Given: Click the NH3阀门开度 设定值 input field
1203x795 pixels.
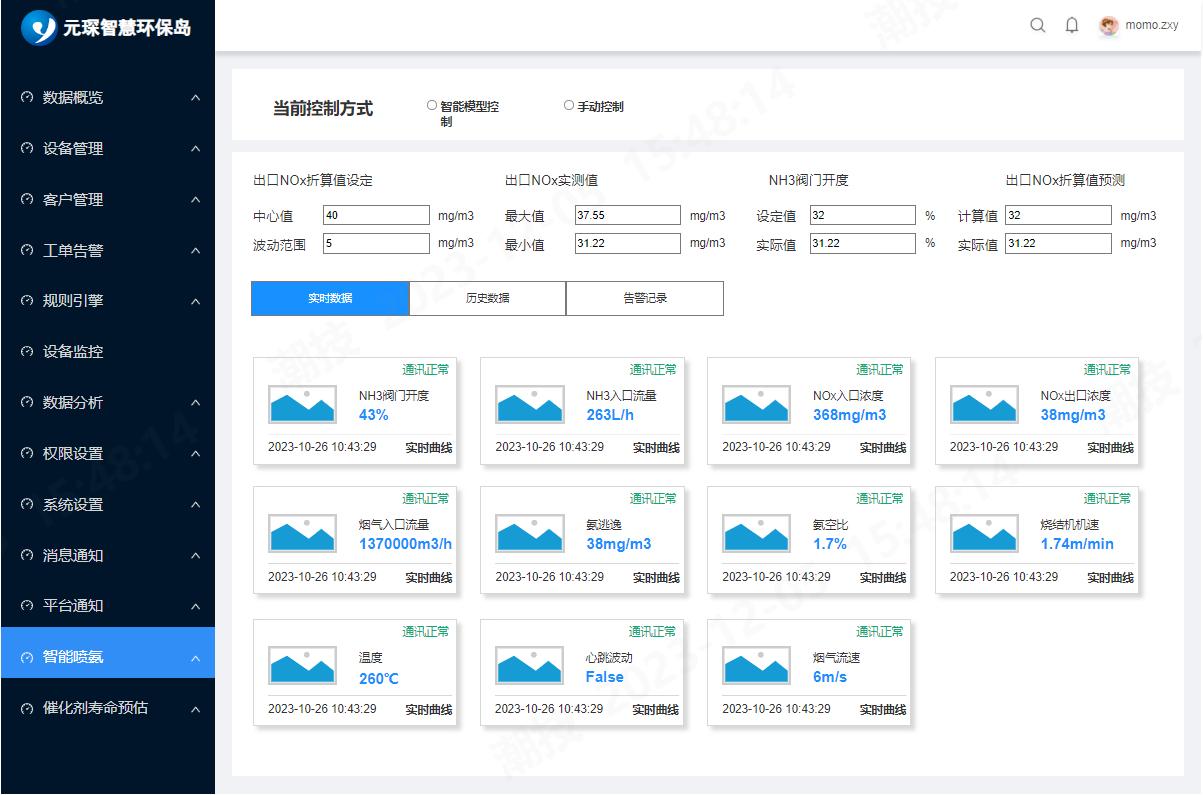Looking at the screenshot, I should tap(862, 215).
